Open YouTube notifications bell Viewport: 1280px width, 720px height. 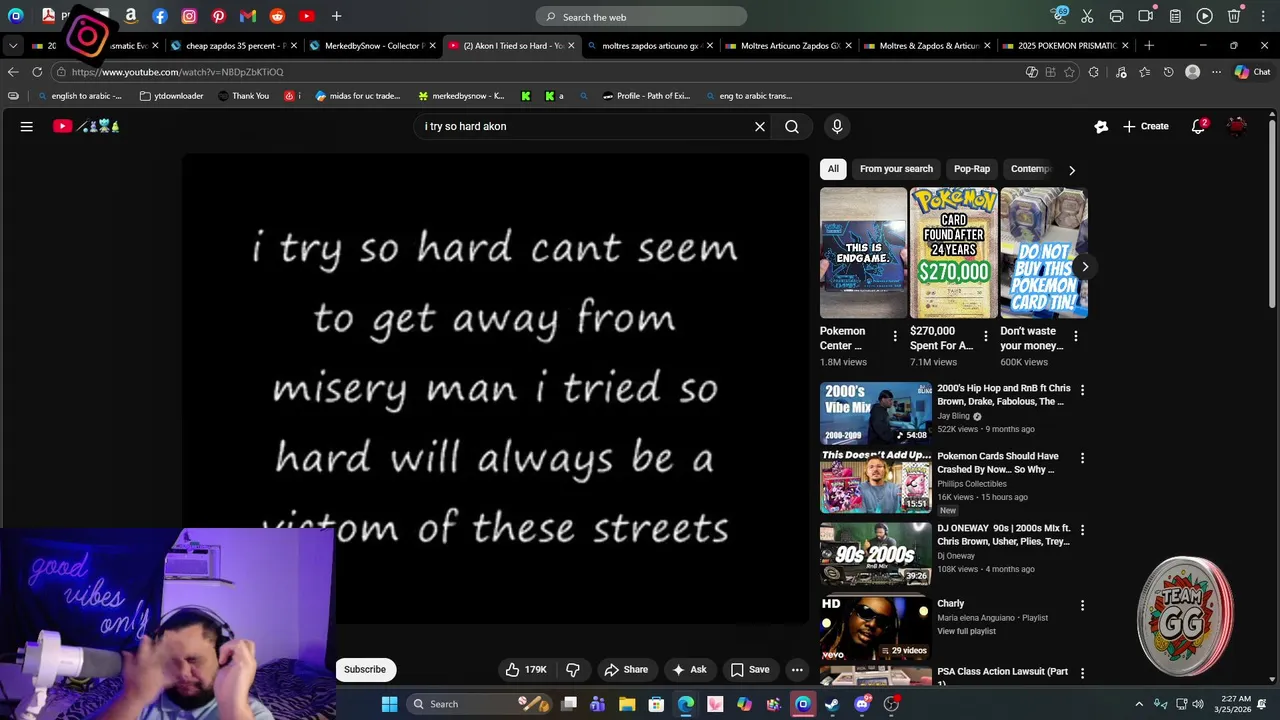click(x=1198, y=126)
